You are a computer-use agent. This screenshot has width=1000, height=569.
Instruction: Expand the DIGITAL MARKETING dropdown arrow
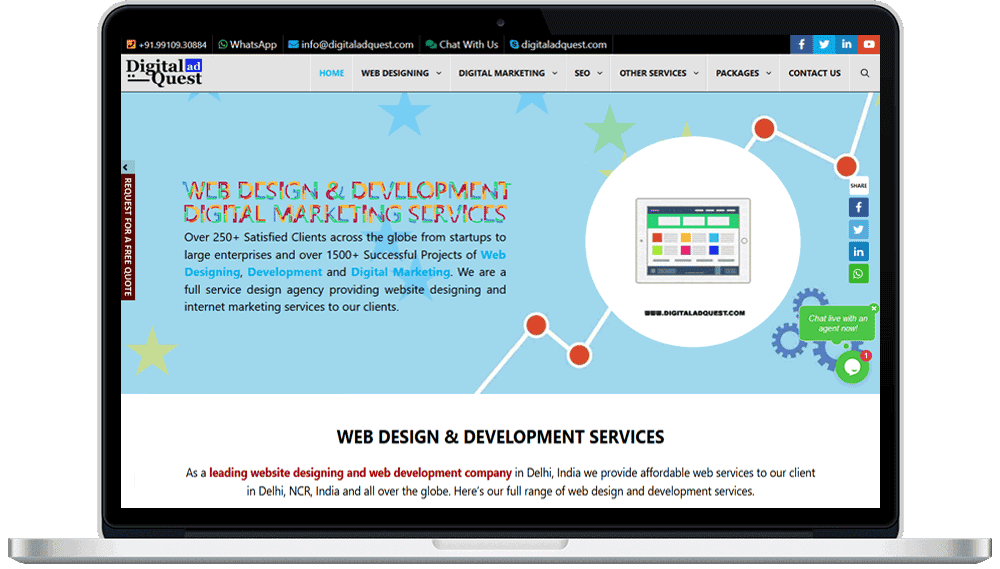[555, 73]
